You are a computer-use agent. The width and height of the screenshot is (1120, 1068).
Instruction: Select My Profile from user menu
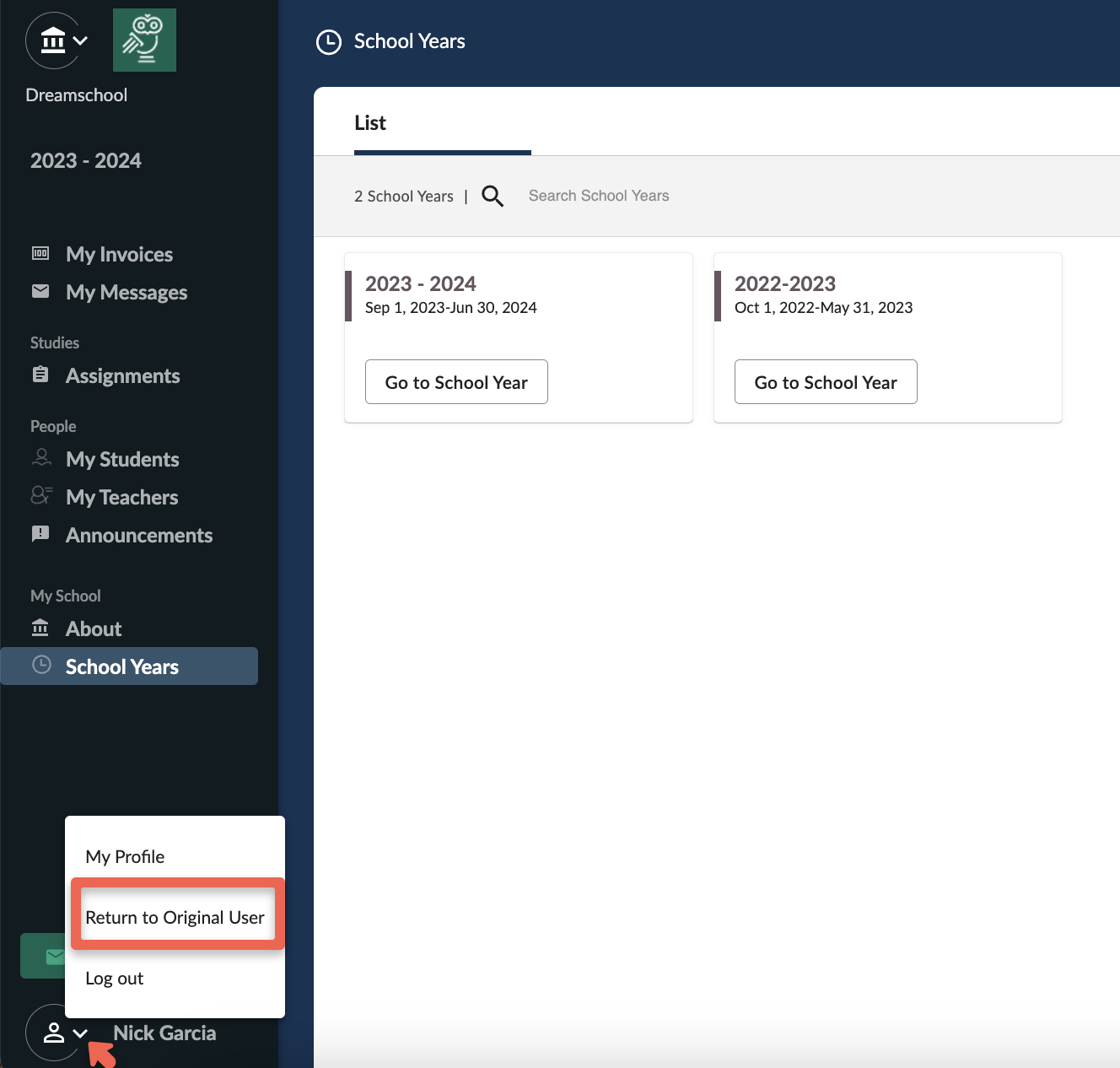tap(125, 856)
